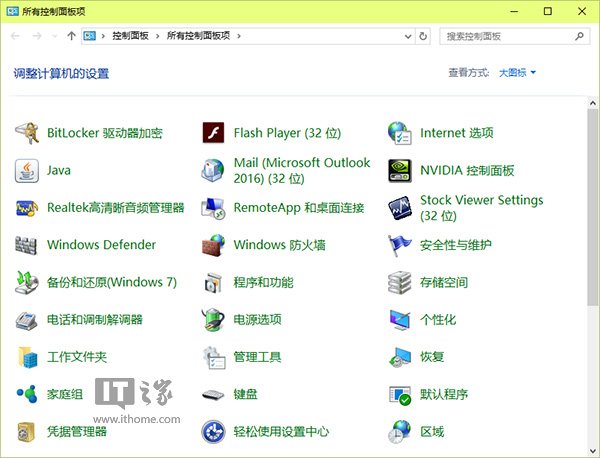Open the Internet 选项 link

point(456,133)
